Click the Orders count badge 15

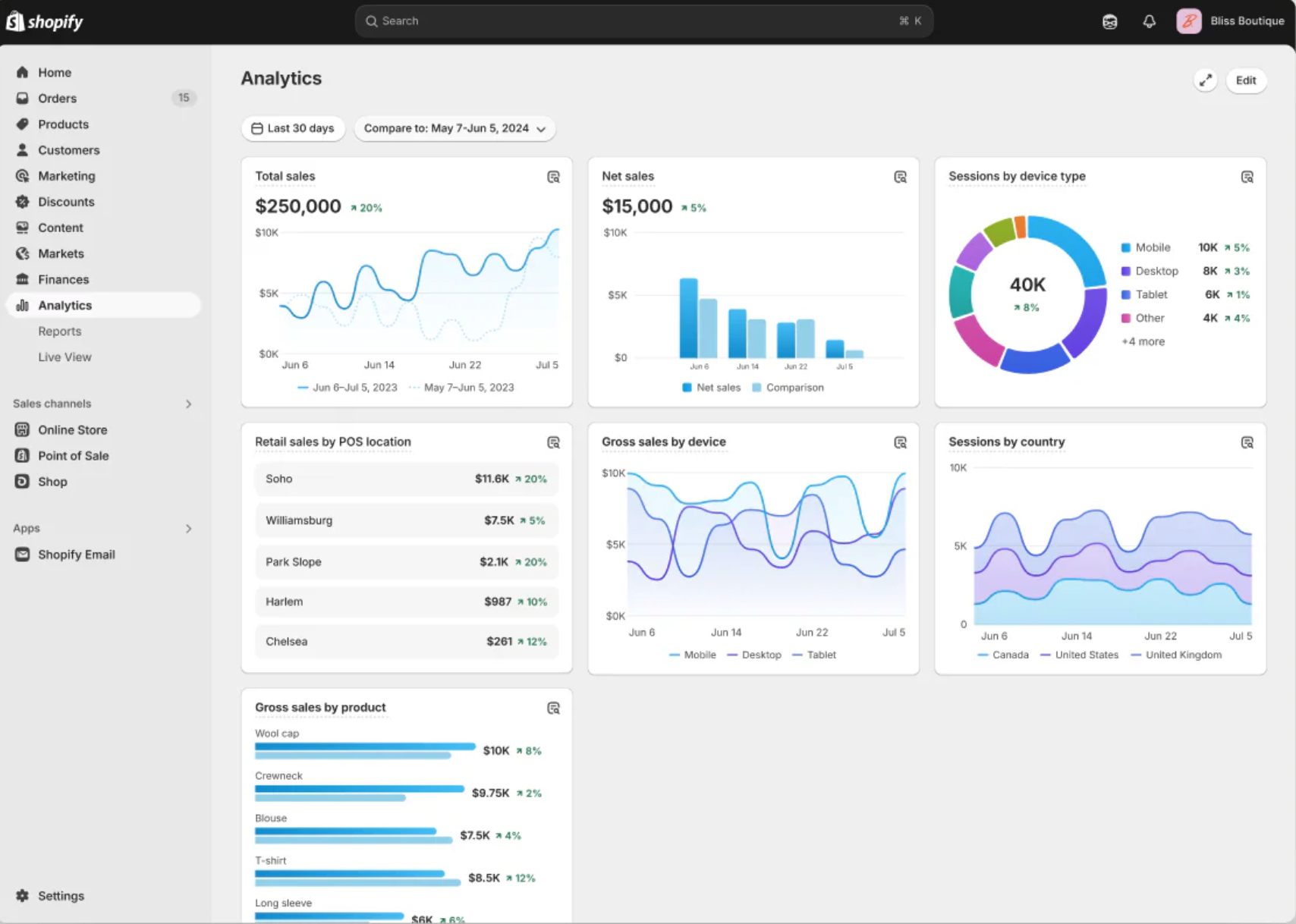184,98
